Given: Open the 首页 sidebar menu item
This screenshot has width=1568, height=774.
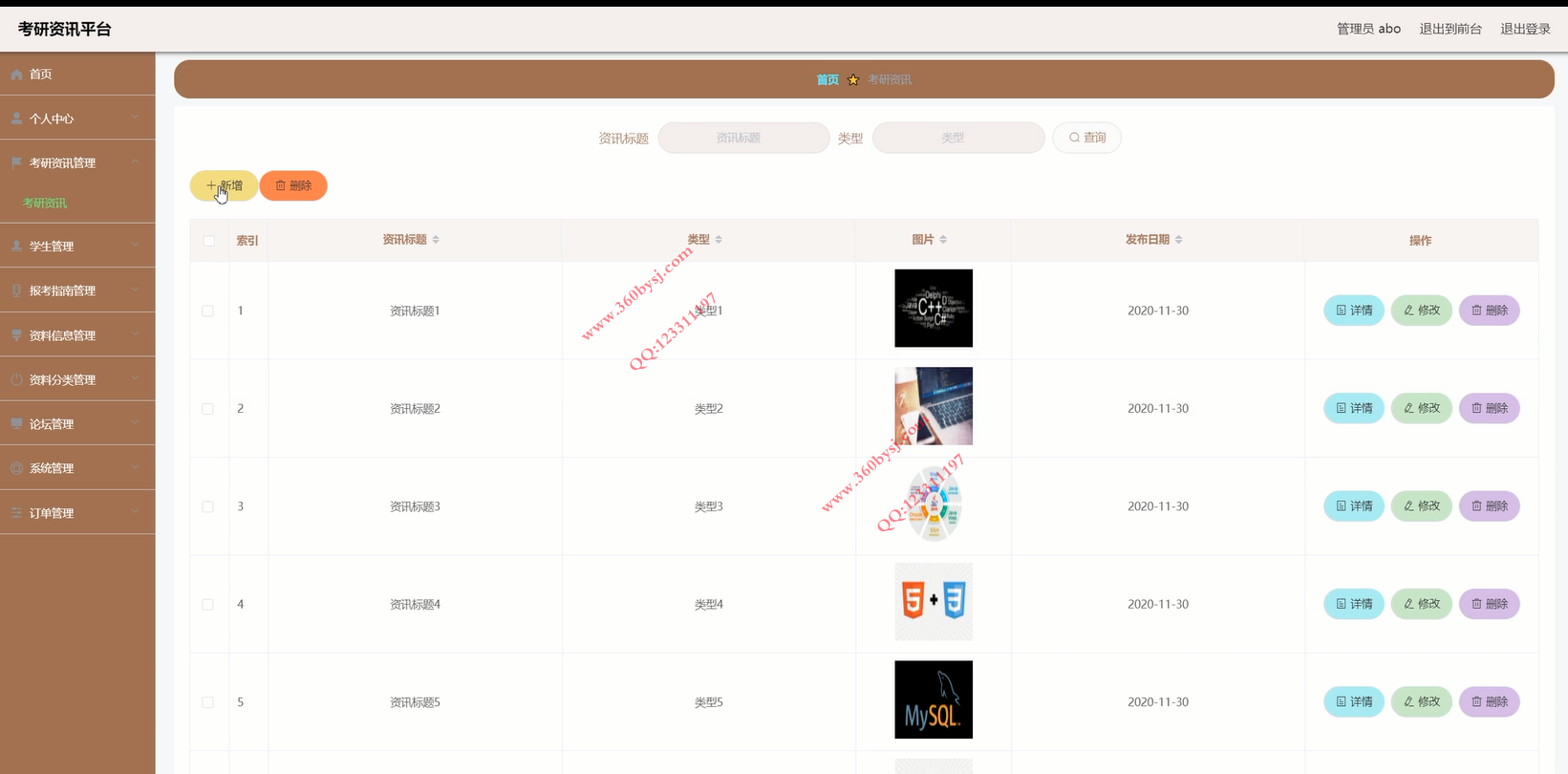Looking at the screenshot, I should 77,74.
